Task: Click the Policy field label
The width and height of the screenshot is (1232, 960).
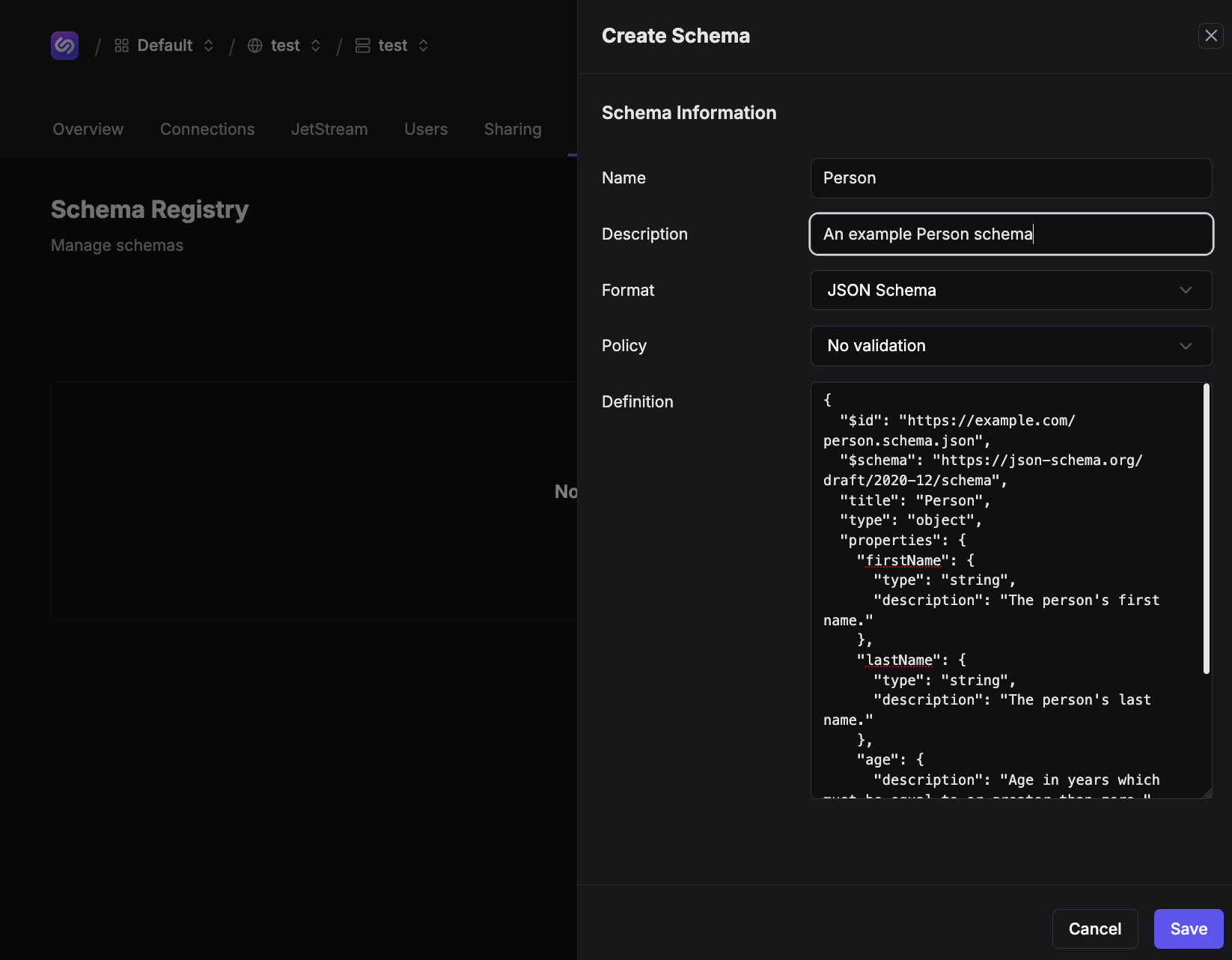Action: [x=624, y=346]
